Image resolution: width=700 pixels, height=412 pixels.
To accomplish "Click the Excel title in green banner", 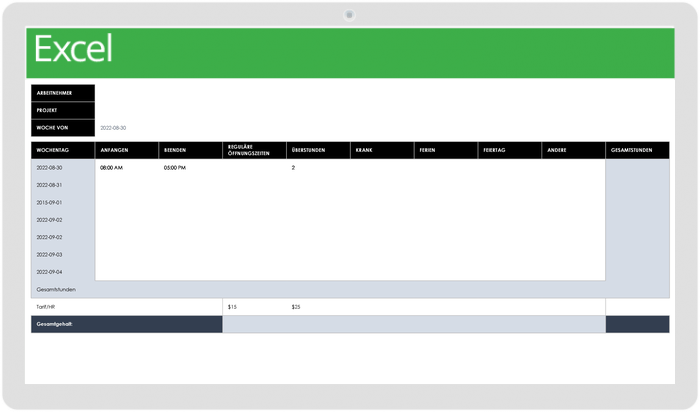I will click(73, 49).
